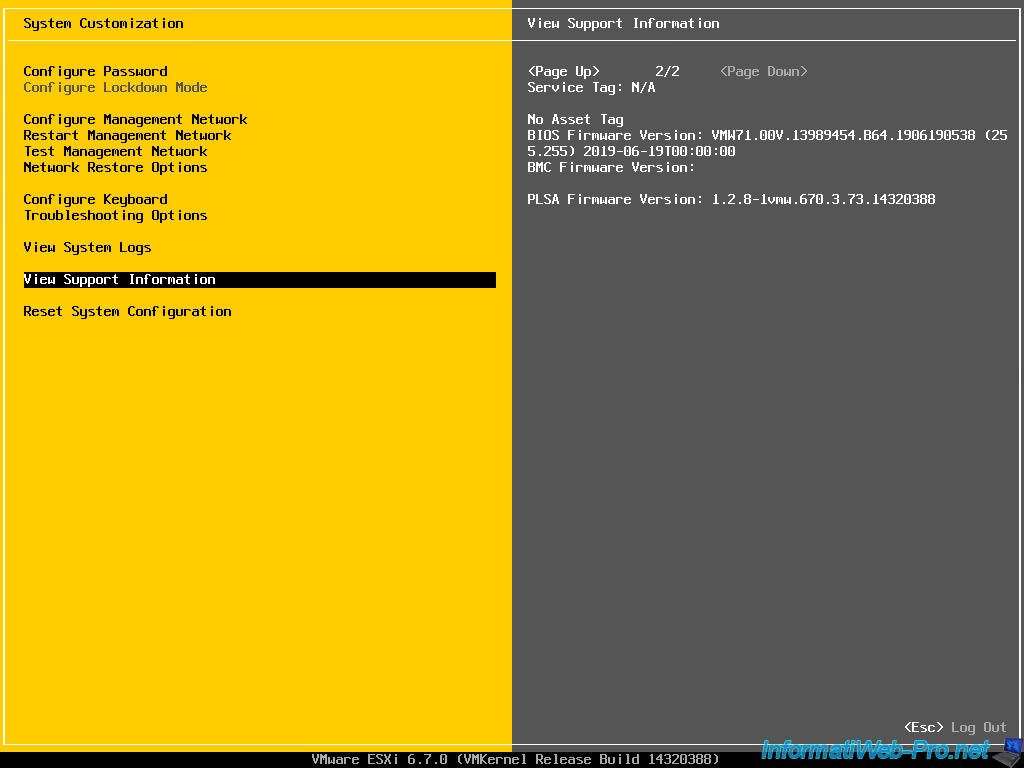This screenshot has width=1024, height=768.
Task: Open Troubleshooting Options
Action: pyautogui.click(x=116, y=216)
